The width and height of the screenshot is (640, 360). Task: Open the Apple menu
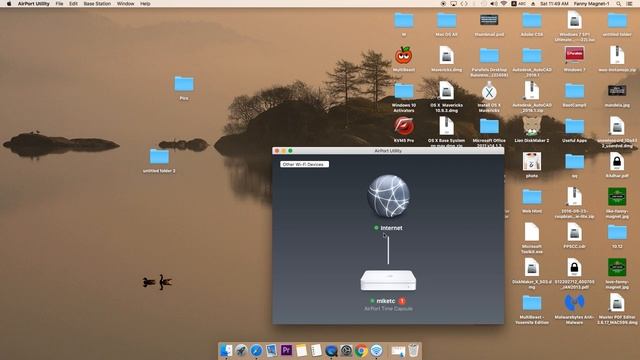point(9,4)
